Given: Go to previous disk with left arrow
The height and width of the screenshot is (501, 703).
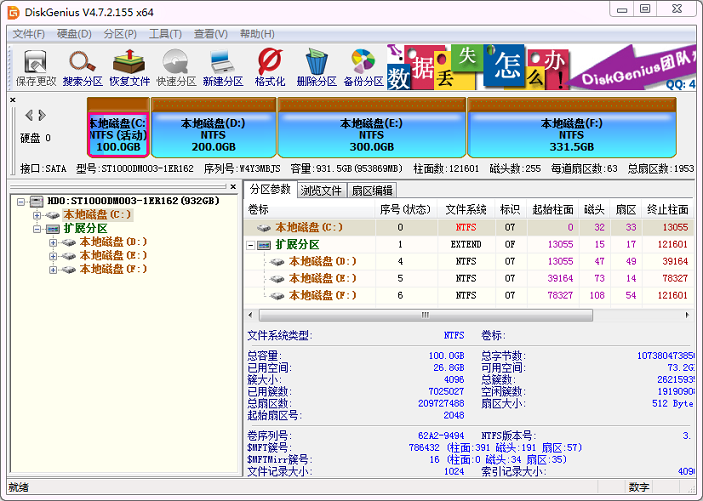Looking at the screenshot, I should point(29,115).
